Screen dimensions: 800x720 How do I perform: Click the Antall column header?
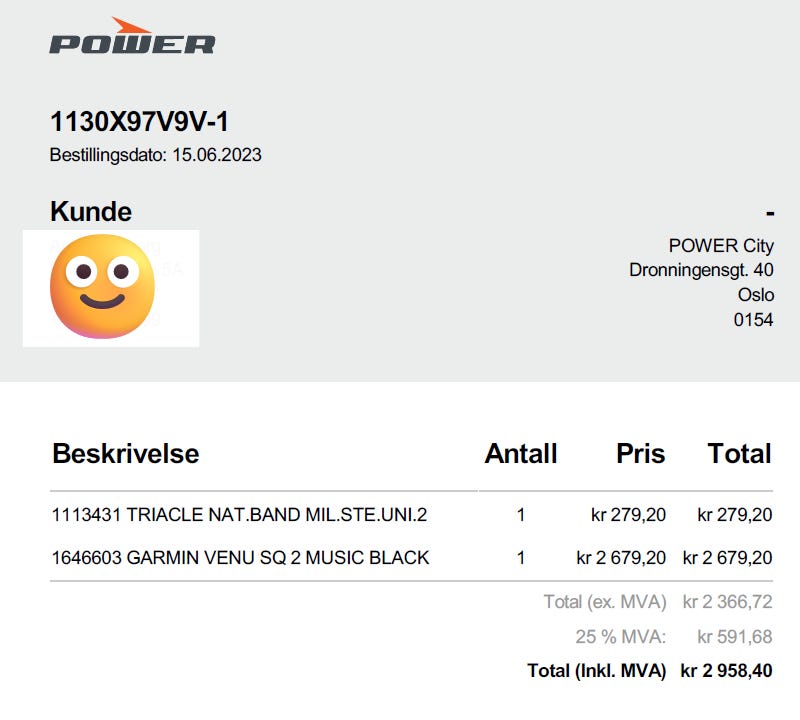point(520,453)
